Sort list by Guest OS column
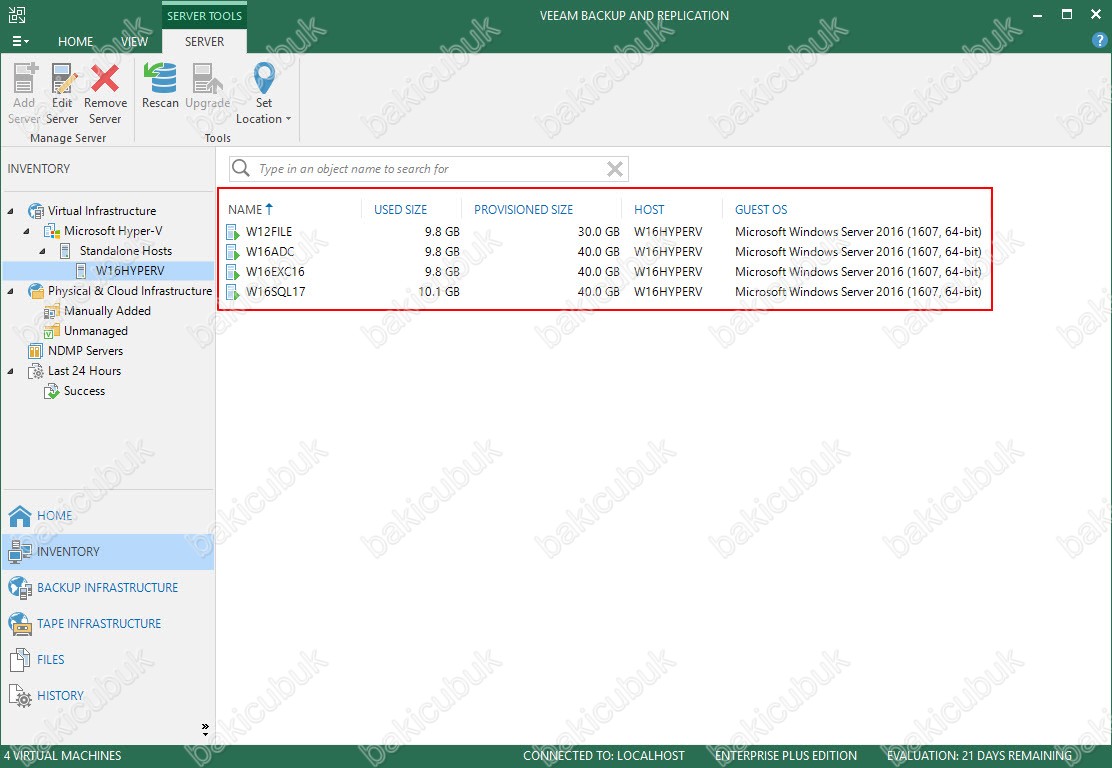The width and height of the screenshot is (1112, 768). point(760,210)
